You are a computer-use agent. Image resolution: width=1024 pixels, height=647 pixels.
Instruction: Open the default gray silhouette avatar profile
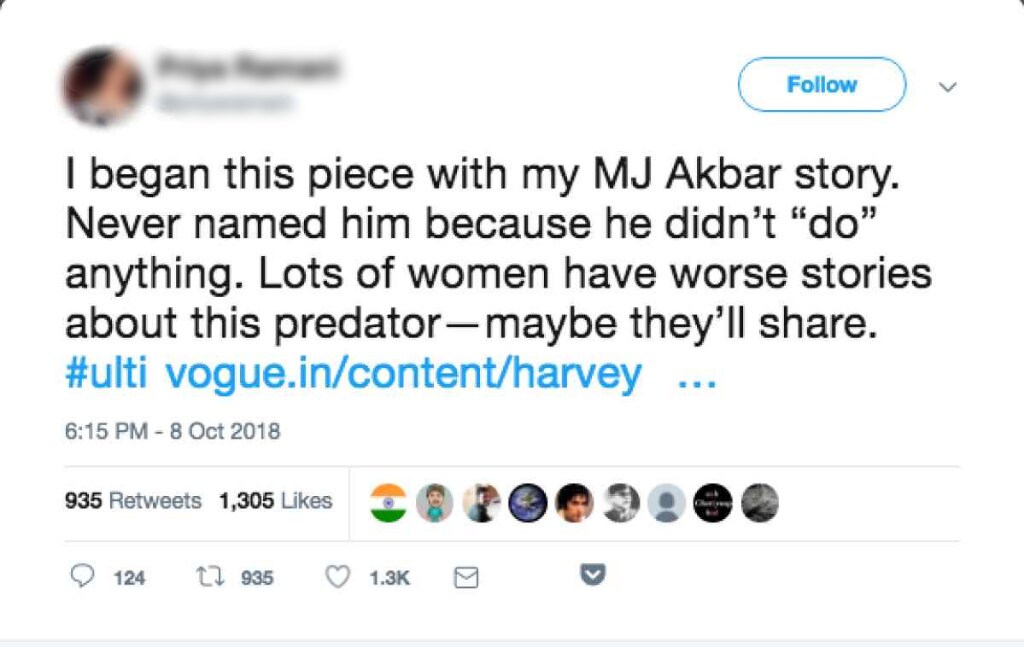pyautogui.click(x=666, y=502)
